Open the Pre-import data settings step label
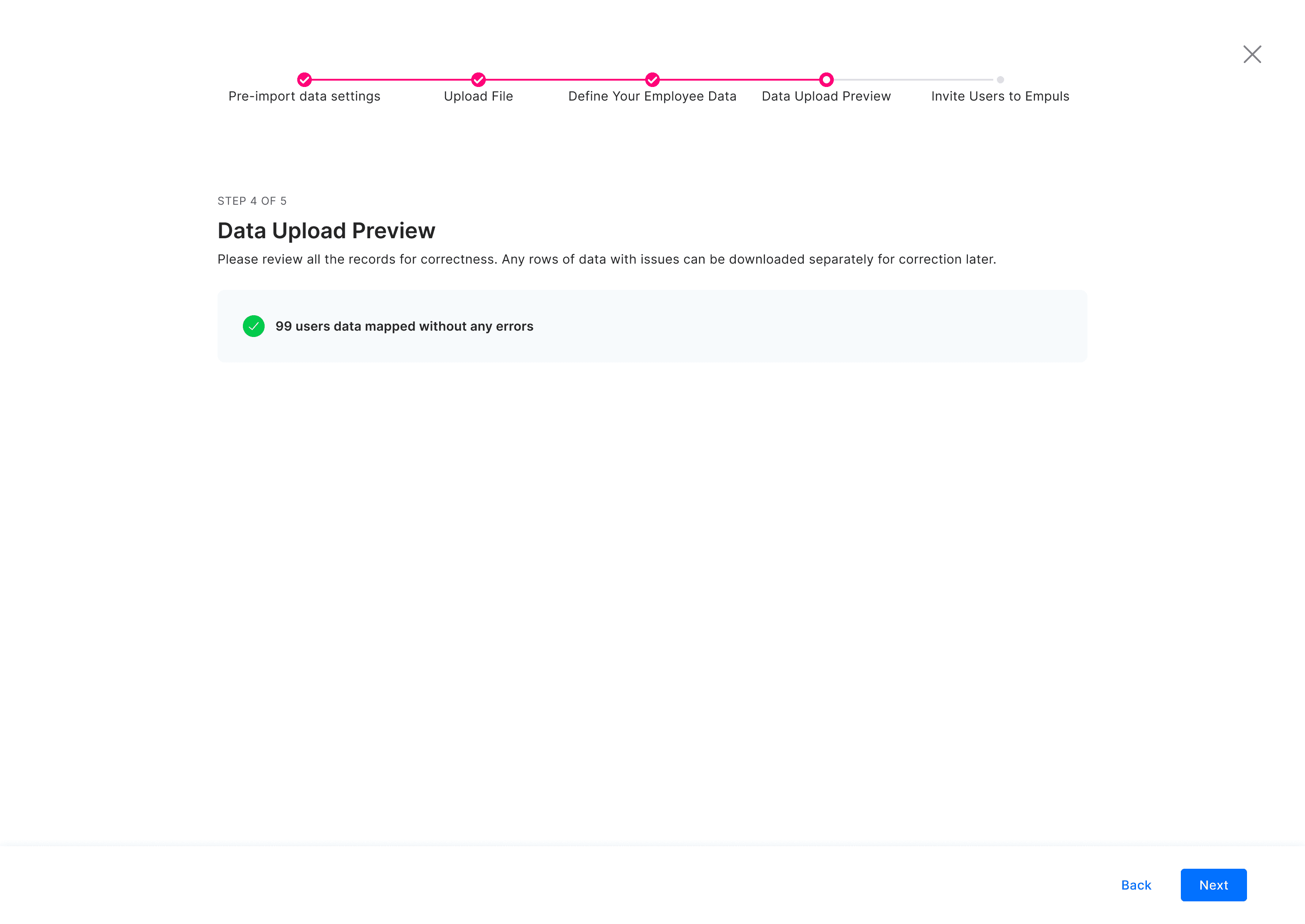 click(x=304, y=96)
